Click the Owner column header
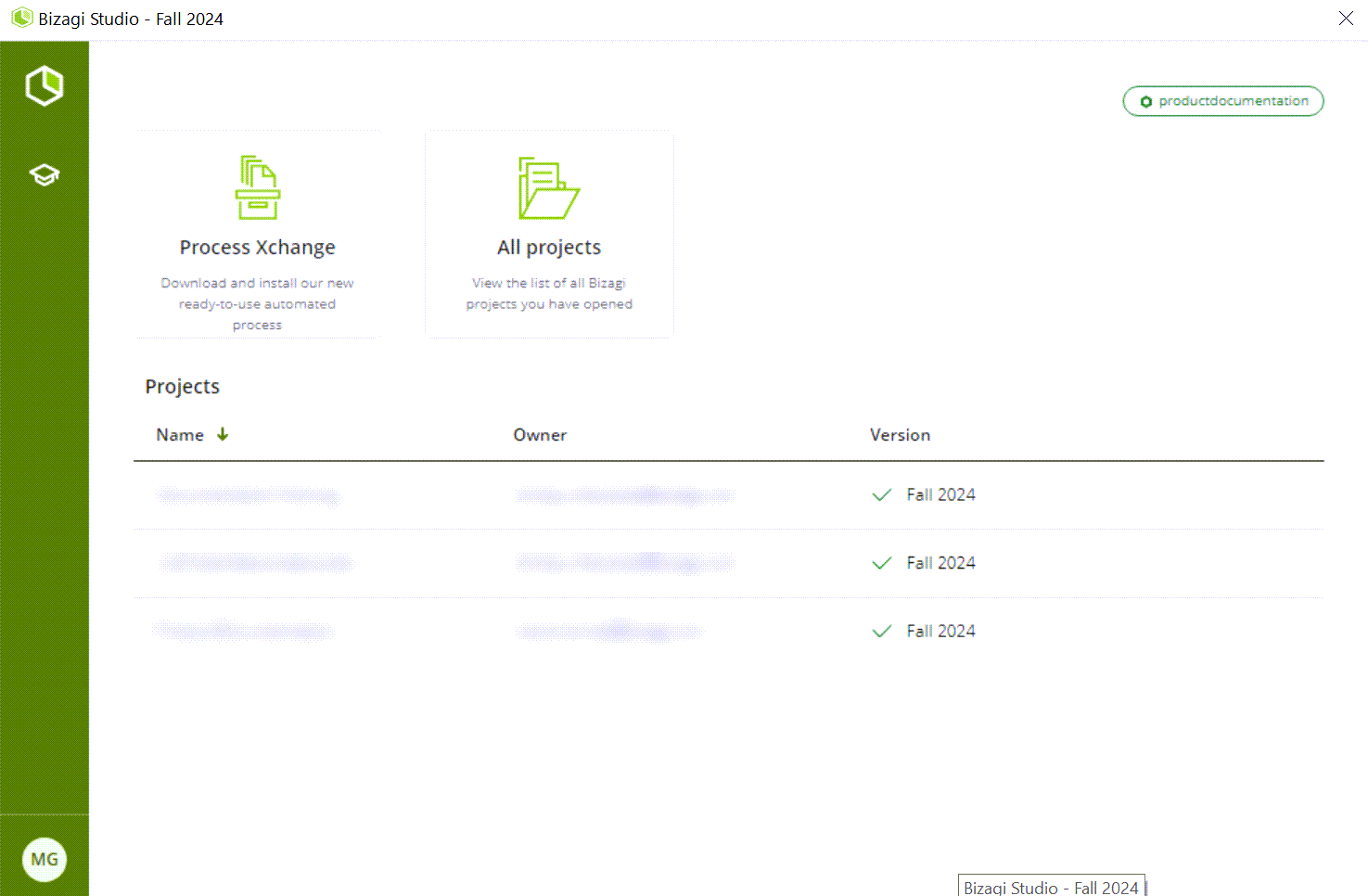This screenshot has height=896, width=1368. point(540,435)
